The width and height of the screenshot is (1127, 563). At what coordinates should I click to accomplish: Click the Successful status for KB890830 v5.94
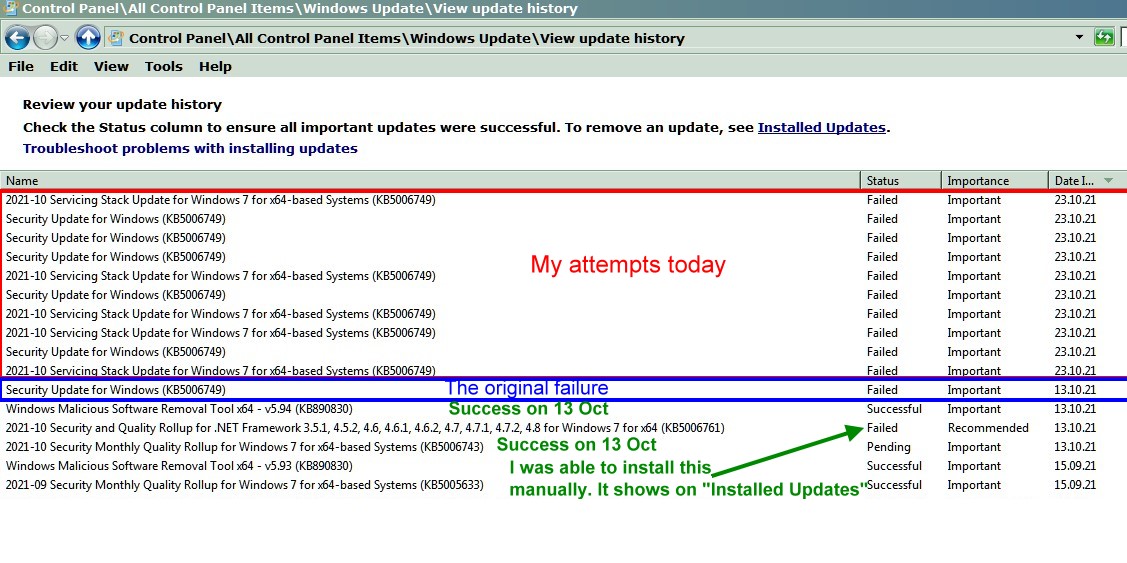pyautogui.click(x=894, y=409)
